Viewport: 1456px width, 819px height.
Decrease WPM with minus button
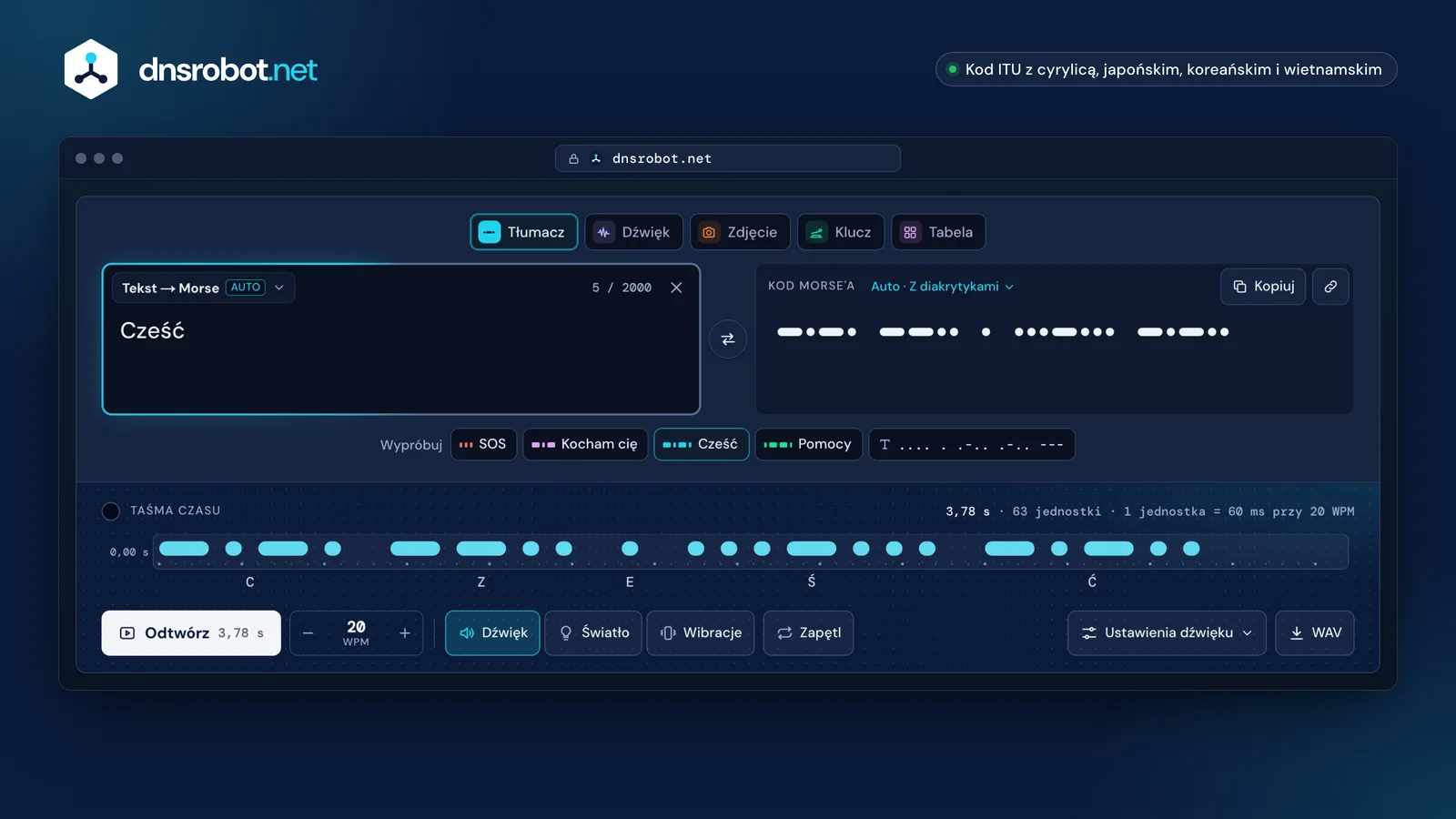tap(308, 633)
